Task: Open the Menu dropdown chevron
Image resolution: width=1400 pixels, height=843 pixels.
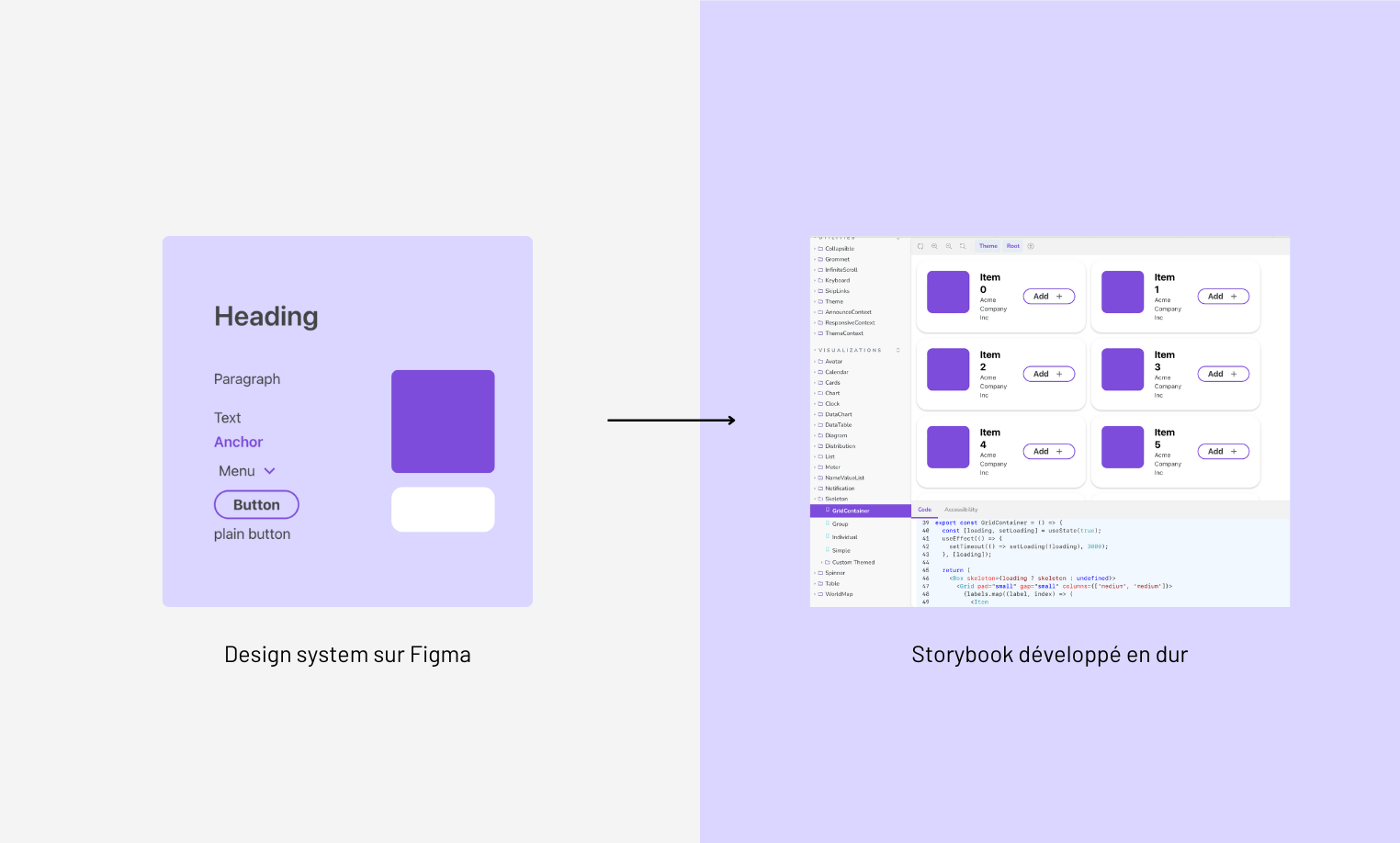Action: coord(269,471)
